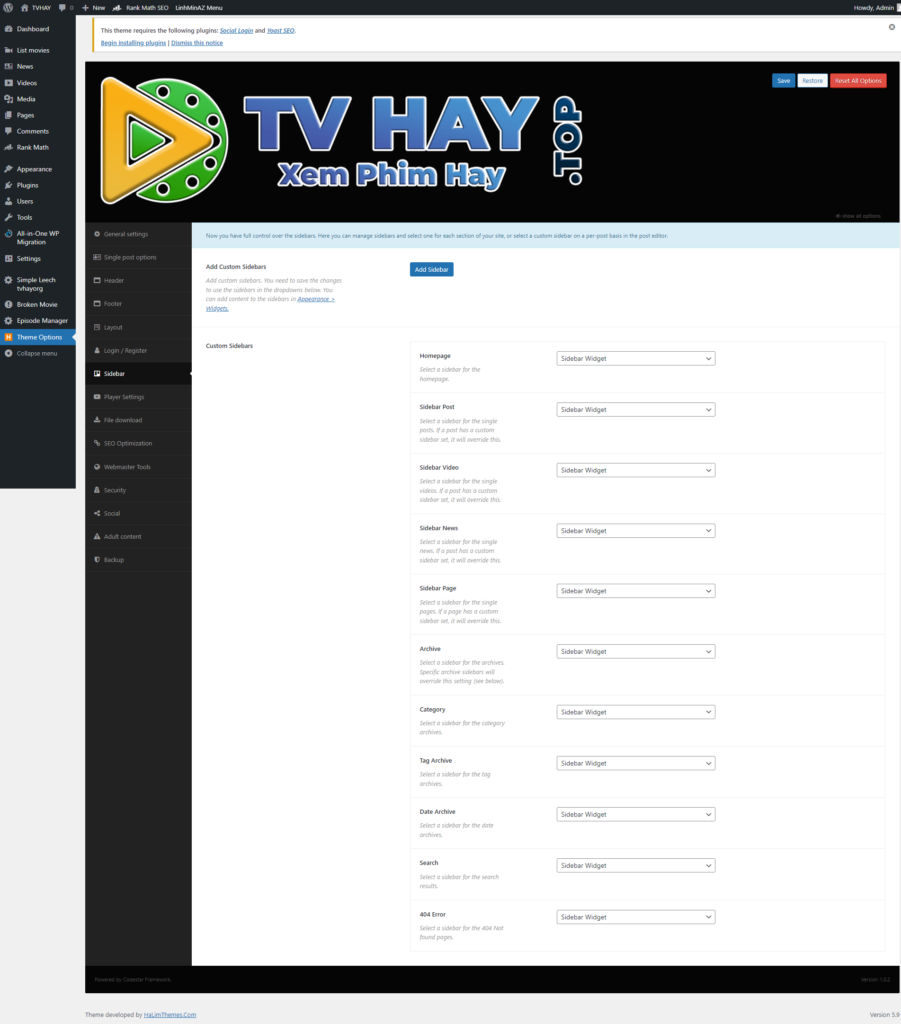Open the Pages admin menu item
This screenshot has width=901, height=1024.
pyautogui.click(x=38, y=115)
